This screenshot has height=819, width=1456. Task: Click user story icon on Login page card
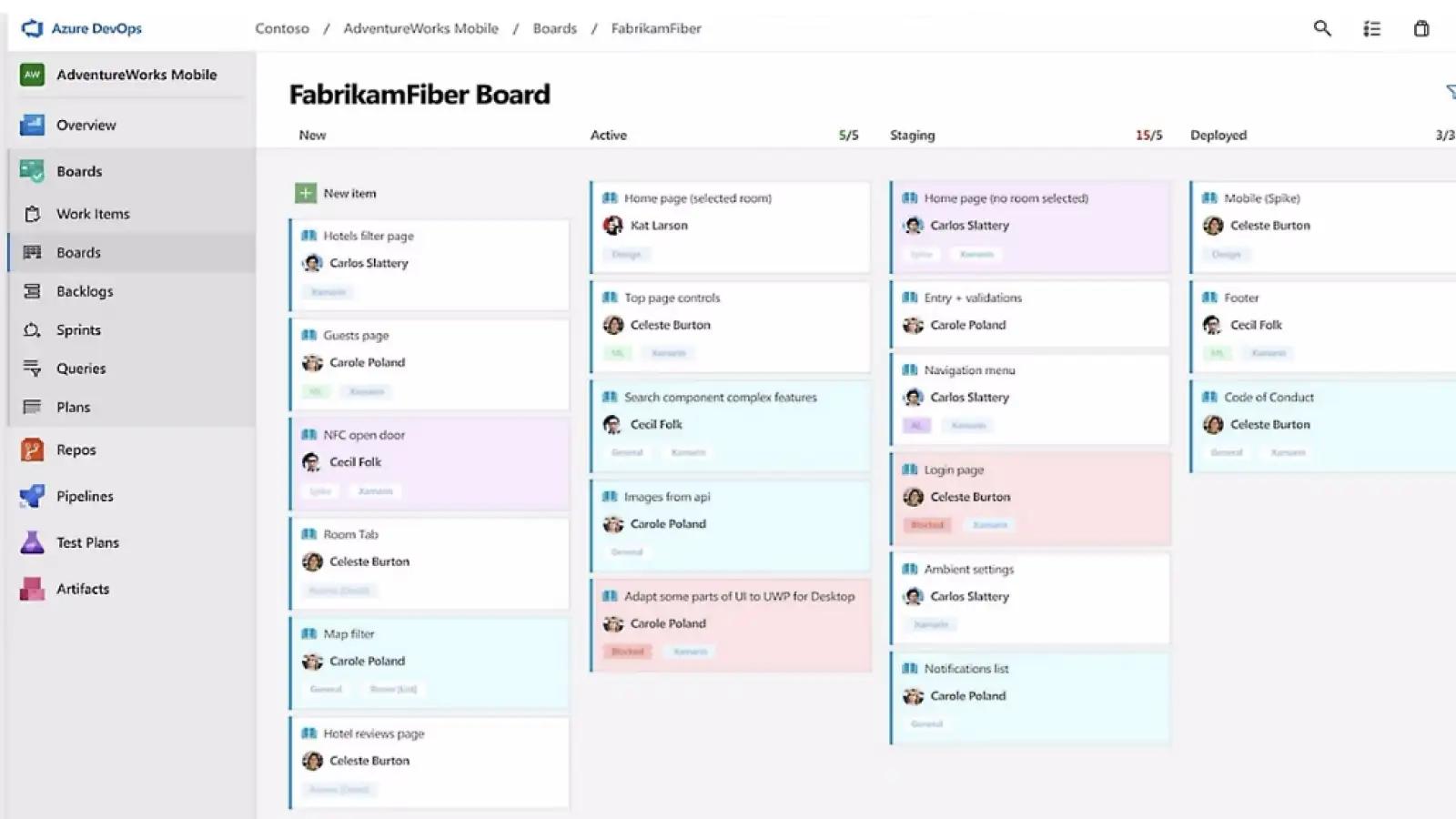pyautogui.click(x=910, y=470)
